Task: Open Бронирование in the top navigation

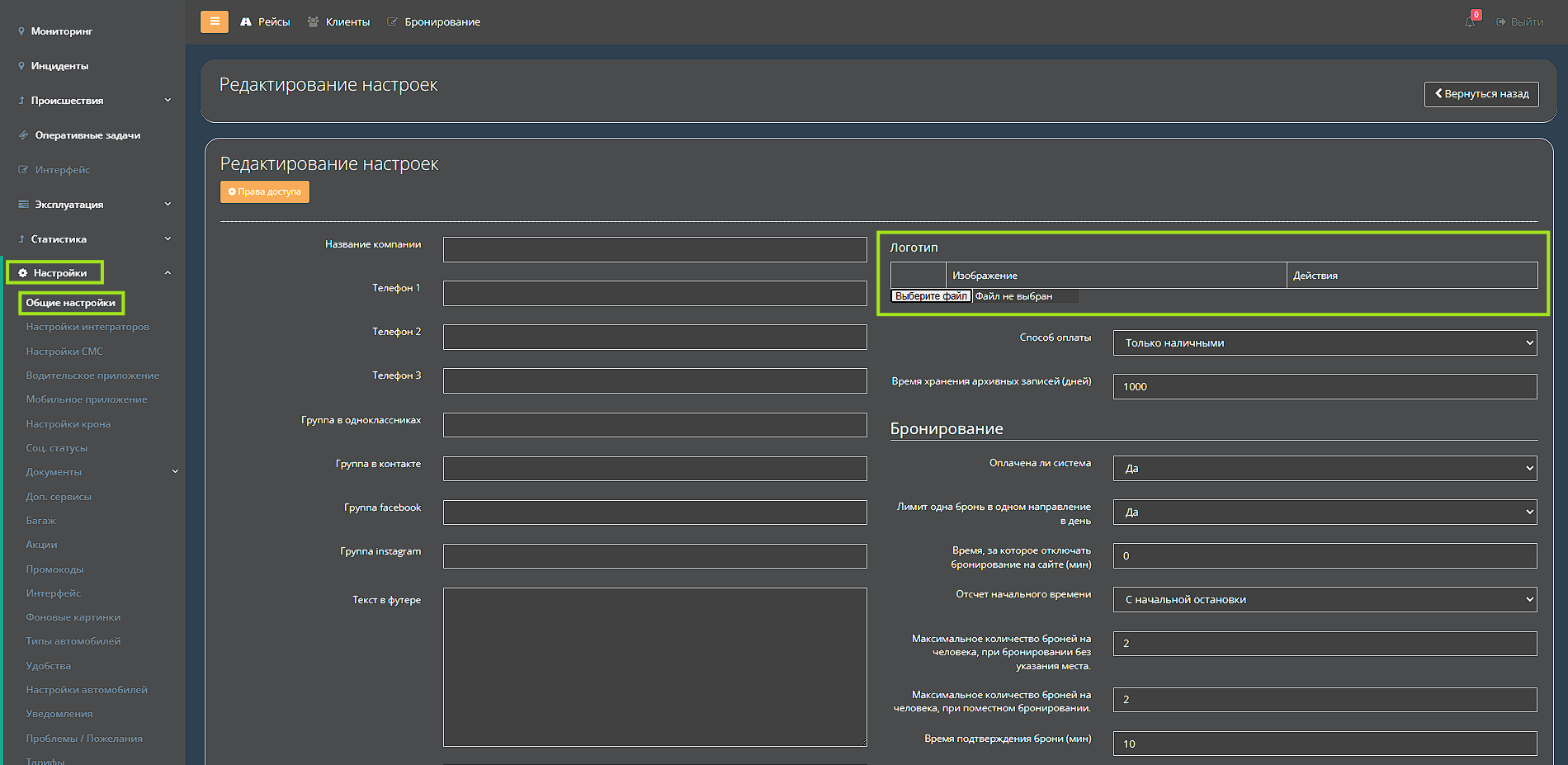Action: tap(434, 22)
